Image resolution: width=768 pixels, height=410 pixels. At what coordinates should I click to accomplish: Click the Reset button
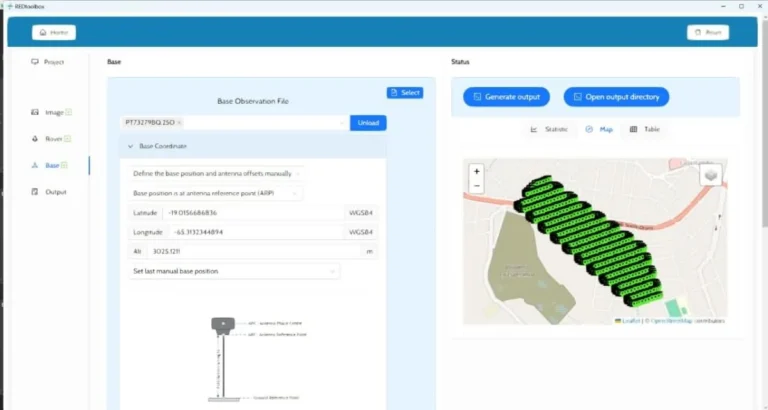pos(708,32)
